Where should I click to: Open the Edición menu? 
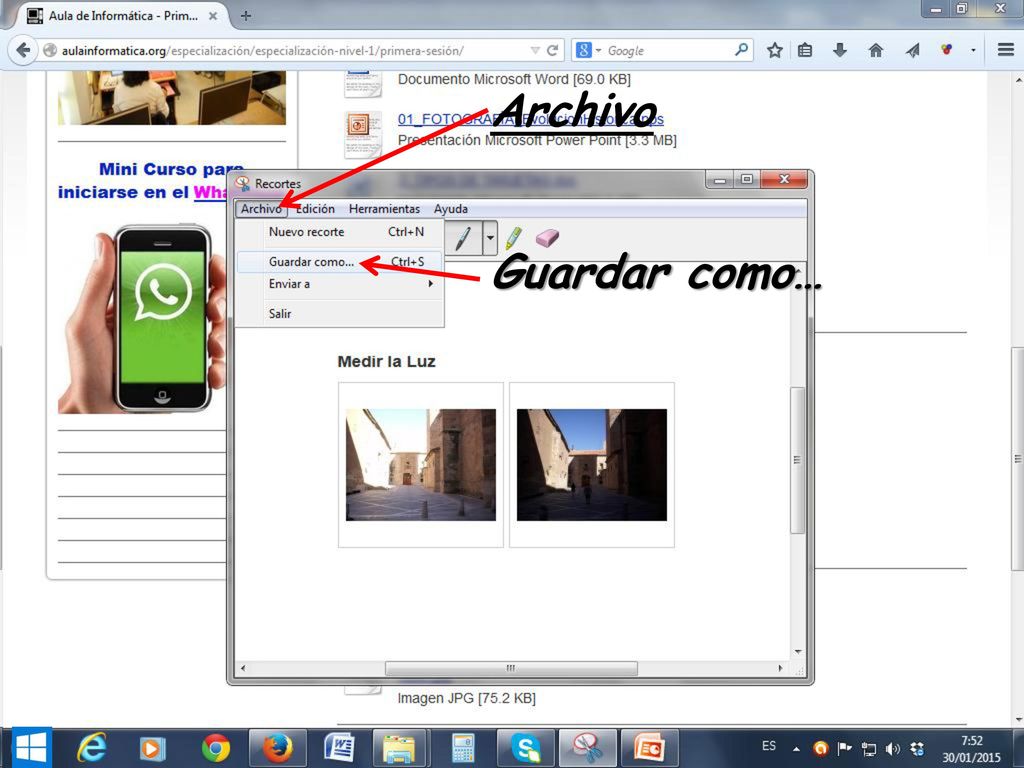(315, 209)
